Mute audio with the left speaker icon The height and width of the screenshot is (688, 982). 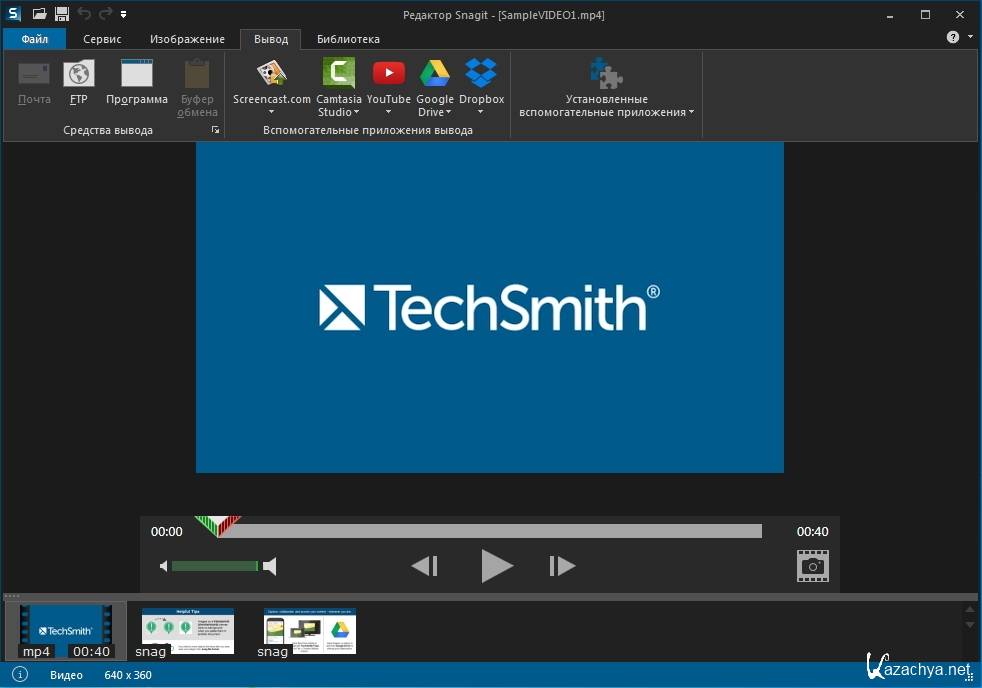tap(164, 567)
